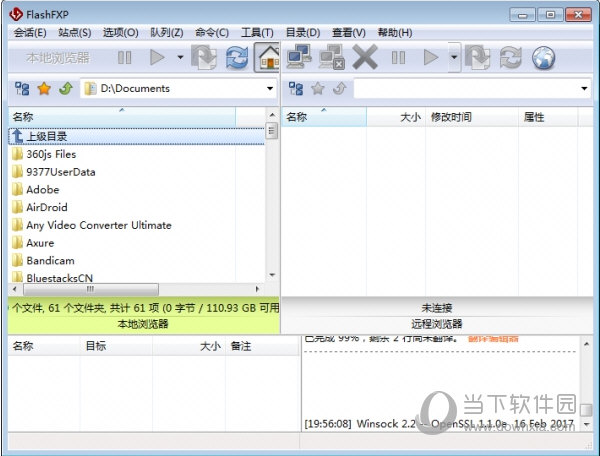Screen dimensions: 600x456
Task: Open the 帮助(H) menu
Action: coord(395,33)
